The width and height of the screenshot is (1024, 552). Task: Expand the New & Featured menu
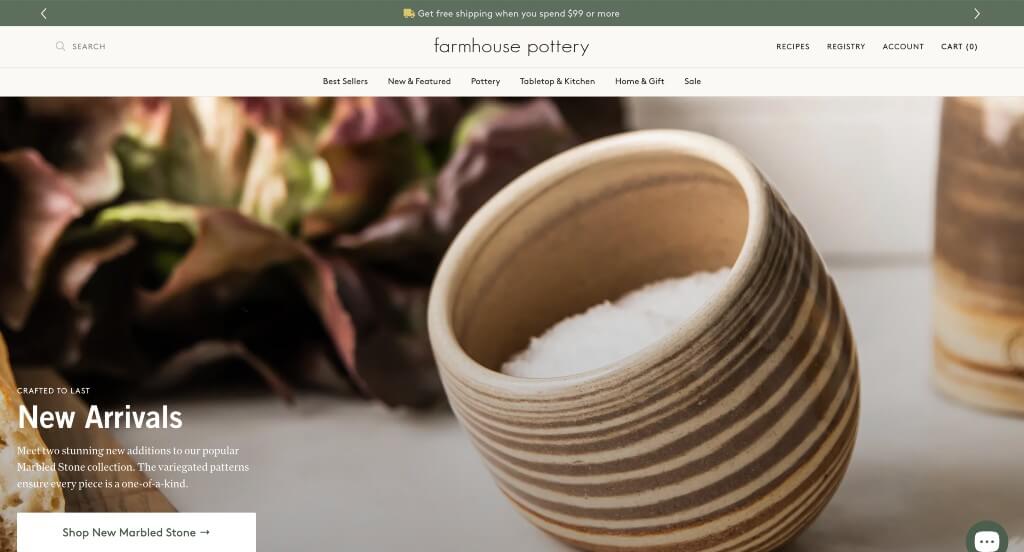pyautogui.click(x=419, y=81)
